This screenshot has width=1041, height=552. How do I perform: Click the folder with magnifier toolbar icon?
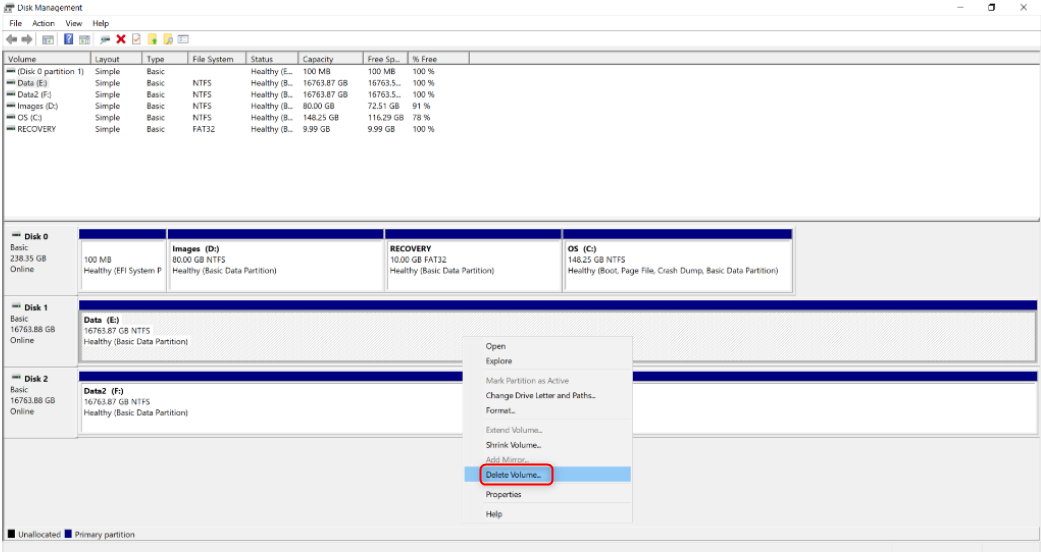pyautogui.click(x=169, y=39)
